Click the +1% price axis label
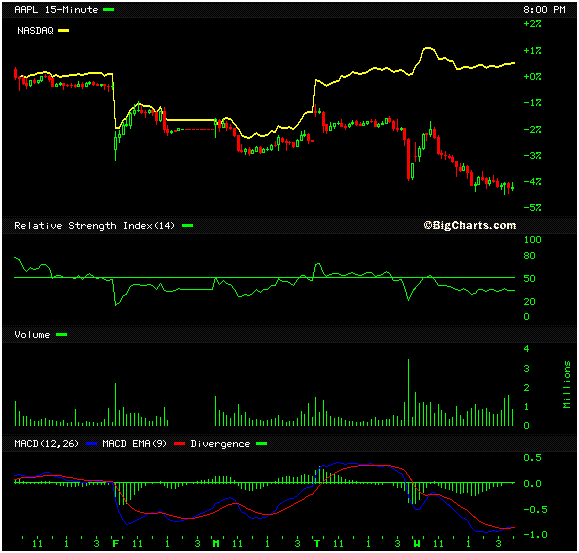The height and width of the screenshot is (553, 579). pyautogui.click(x=532, y=50)
